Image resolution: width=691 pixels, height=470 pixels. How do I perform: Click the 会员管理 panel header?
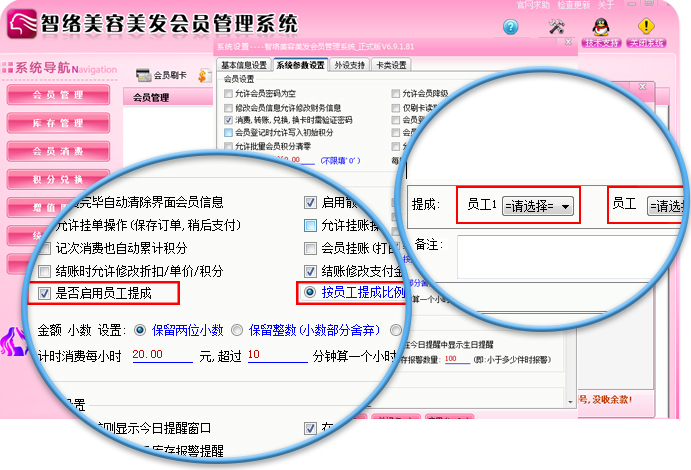pyautogui.click(x=168, y=97)
